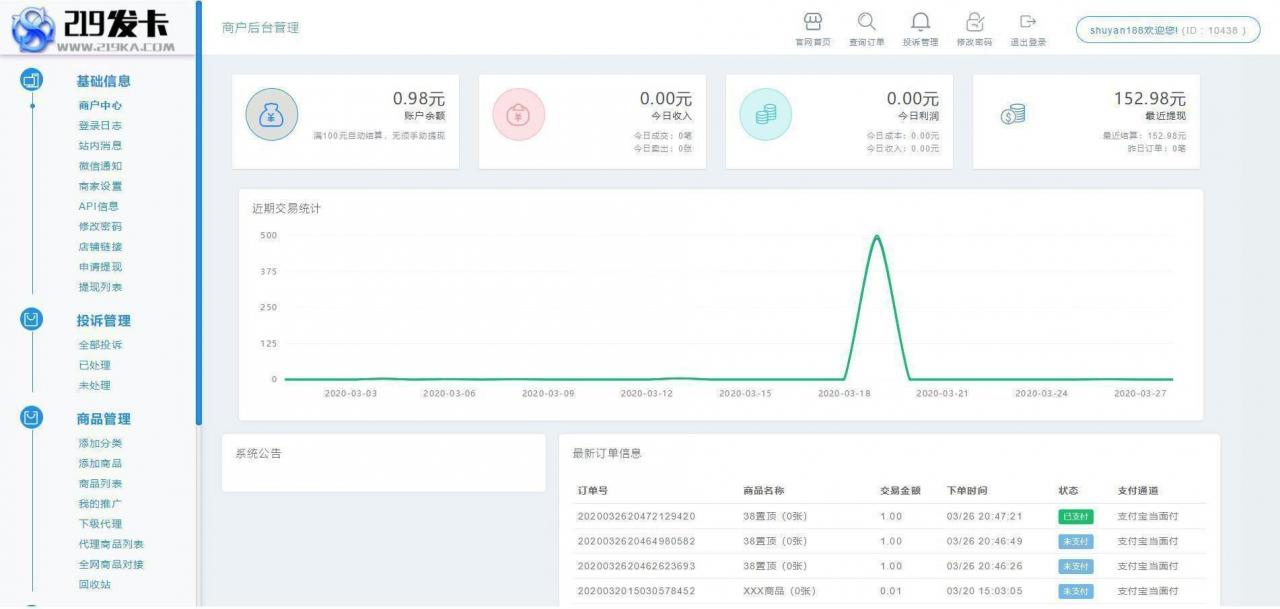Image resolution: width=1280 pixels, height=609 pixels.
Task: Click the 账户余额 money bag icon
Action: click(x=272, y=115)
